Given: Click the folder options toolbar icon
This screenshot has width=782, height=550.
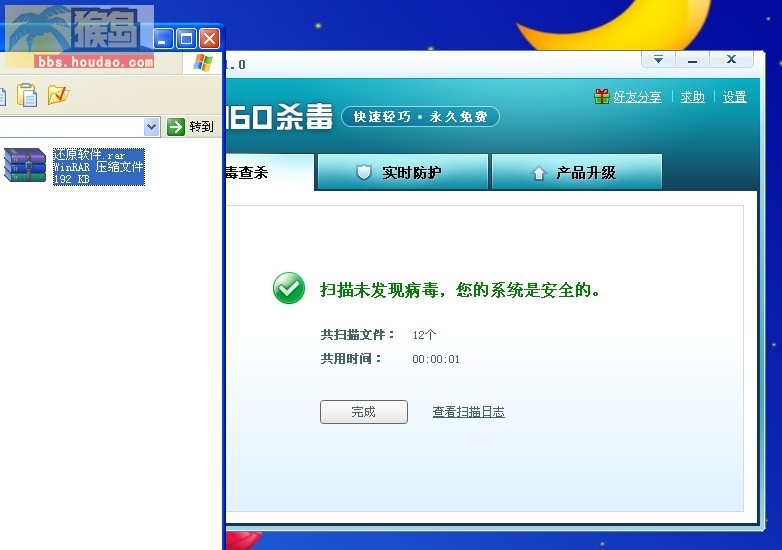Looking at the screenshot, I should [x=58, y=94].
